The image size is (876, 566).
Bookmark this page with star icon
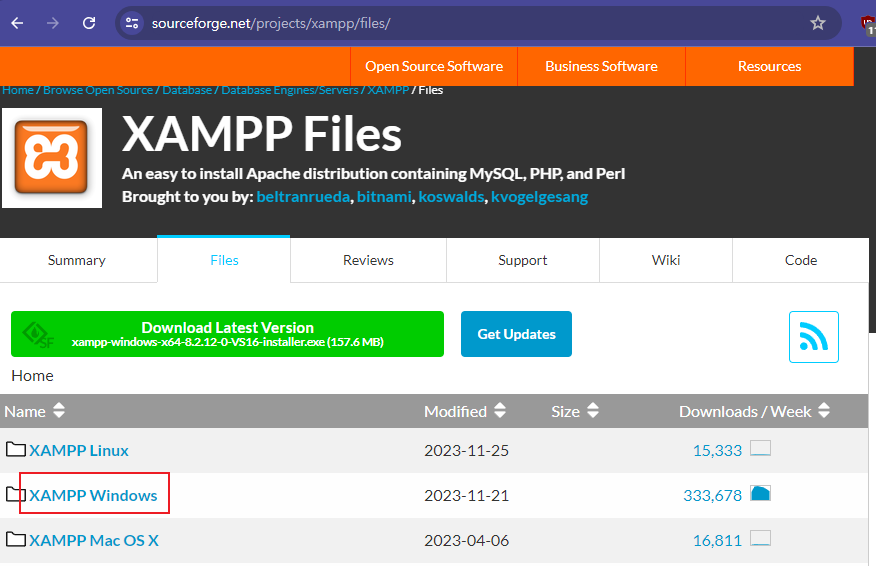(x=817, y=23)
